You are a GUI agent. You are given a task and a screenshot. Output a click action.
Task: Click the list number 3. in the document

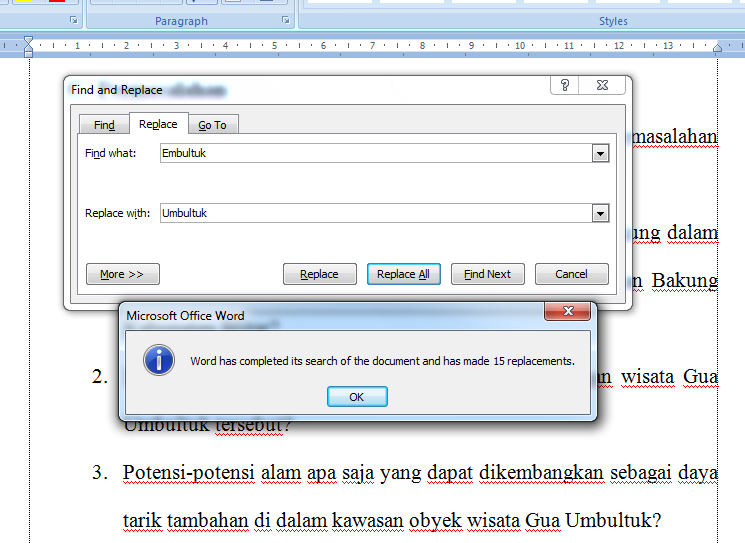(x=100, y=473)
